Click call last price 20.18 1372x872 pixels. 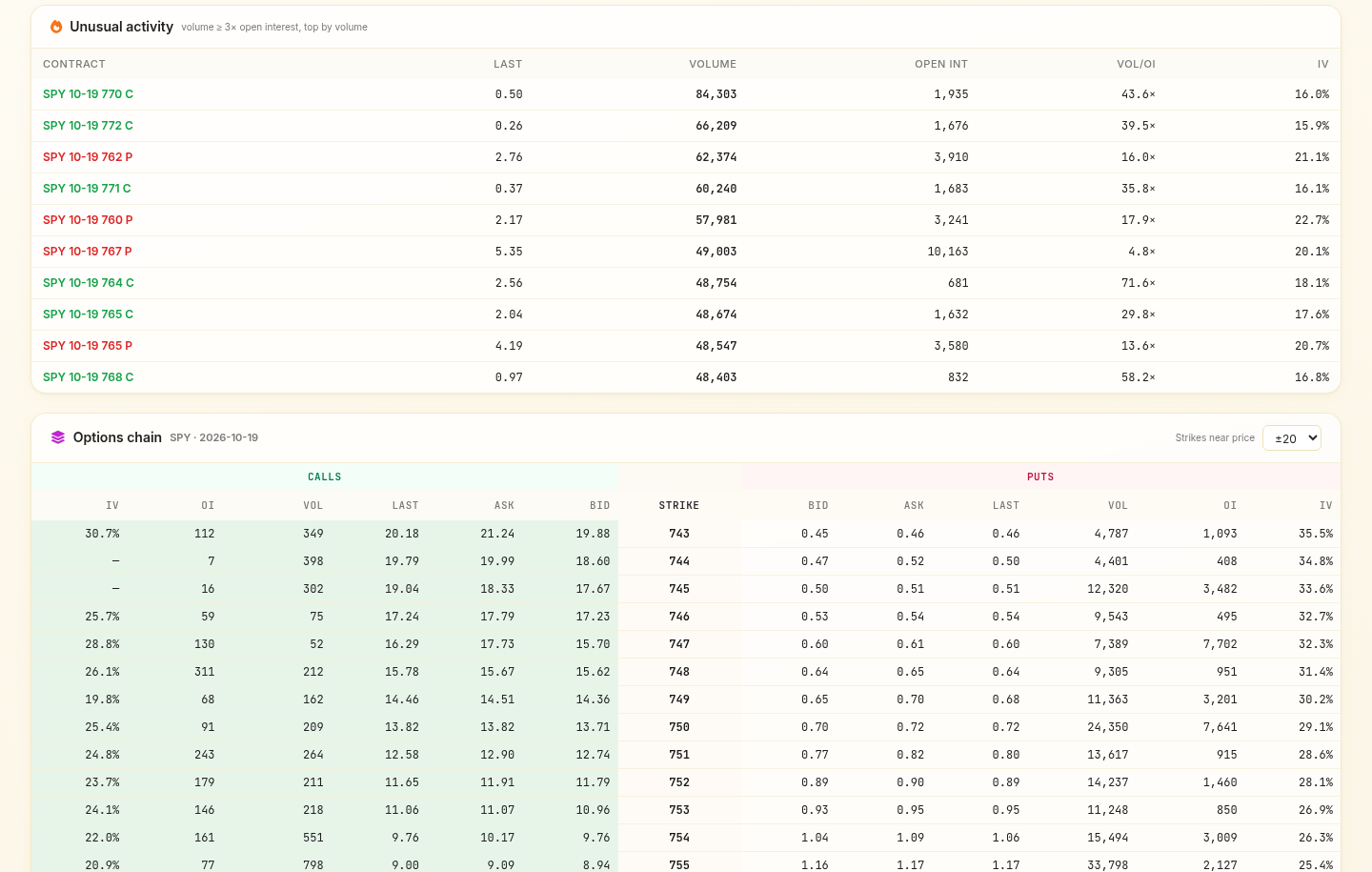coord(402,534)
